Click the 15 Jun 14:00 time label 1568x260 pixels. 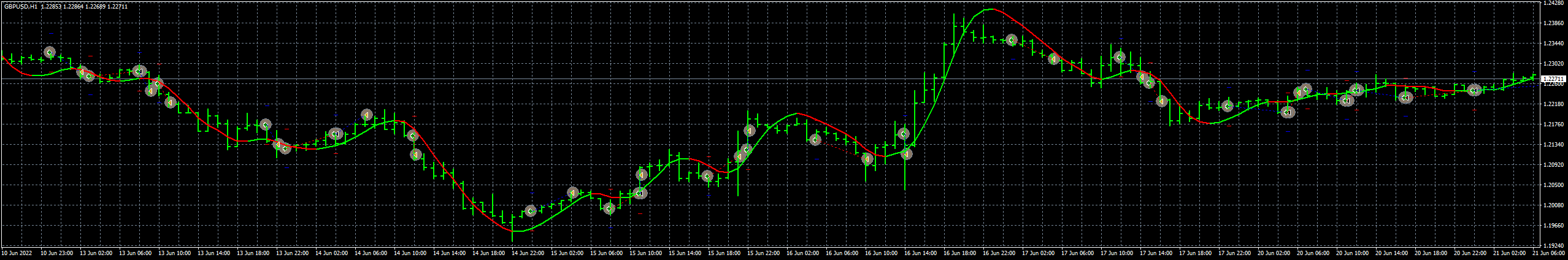[685, 253]
